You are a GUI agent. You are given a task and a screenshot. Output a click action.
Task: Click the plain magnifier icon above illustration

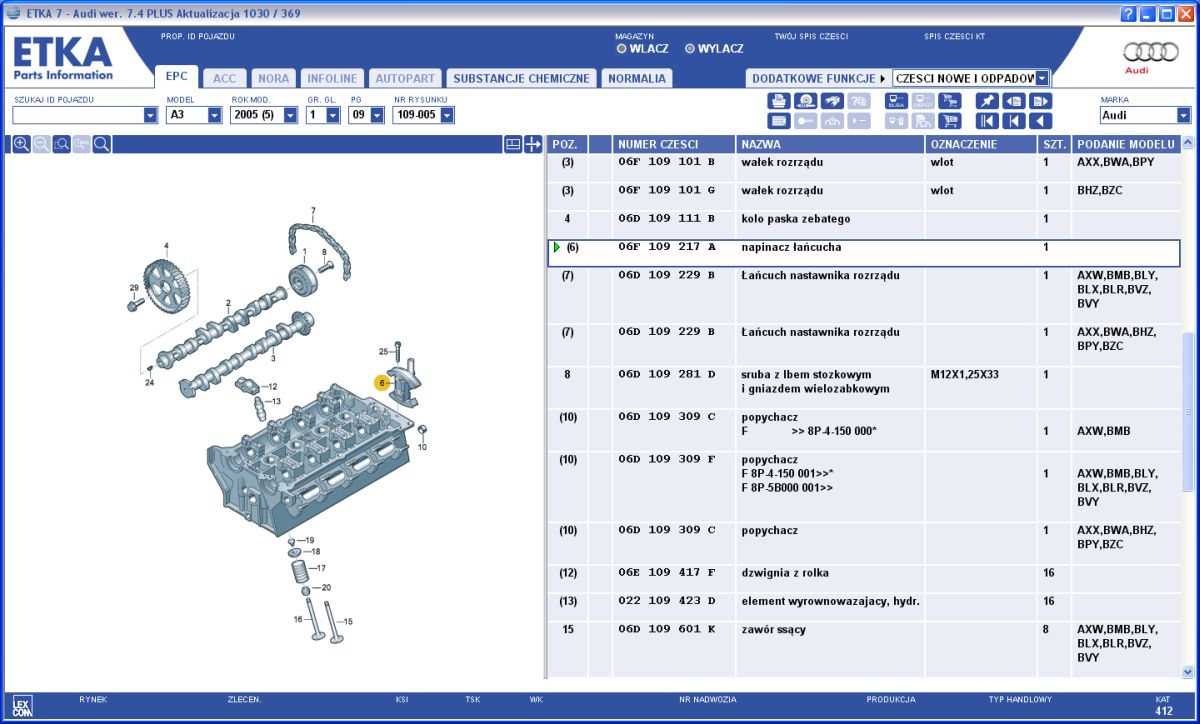coord(101,144)
